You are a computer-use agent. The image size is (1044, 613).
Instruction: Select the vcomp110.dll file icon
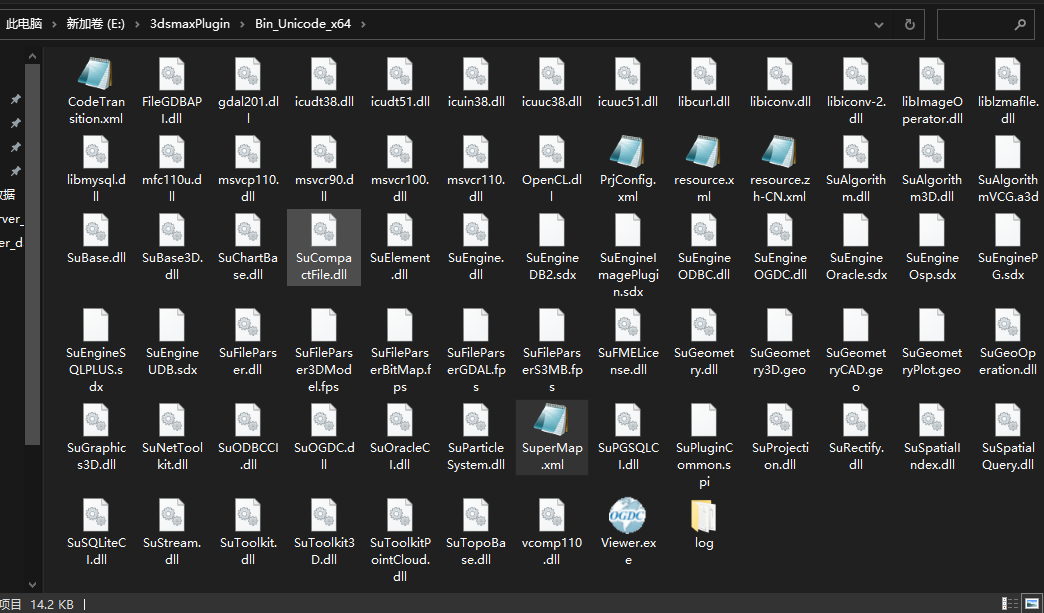tap(552, 515)
